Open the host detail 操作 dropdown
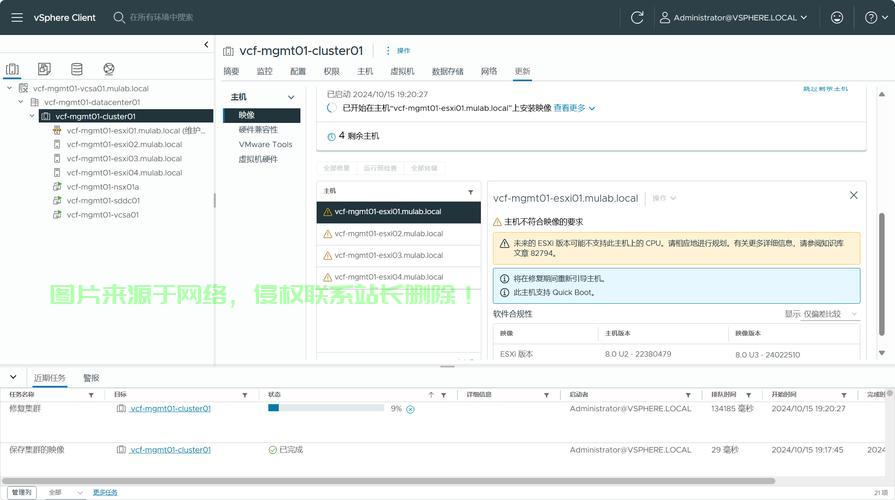Image resolution: width=895 pixels, height=500 pixels. [664, 198]
